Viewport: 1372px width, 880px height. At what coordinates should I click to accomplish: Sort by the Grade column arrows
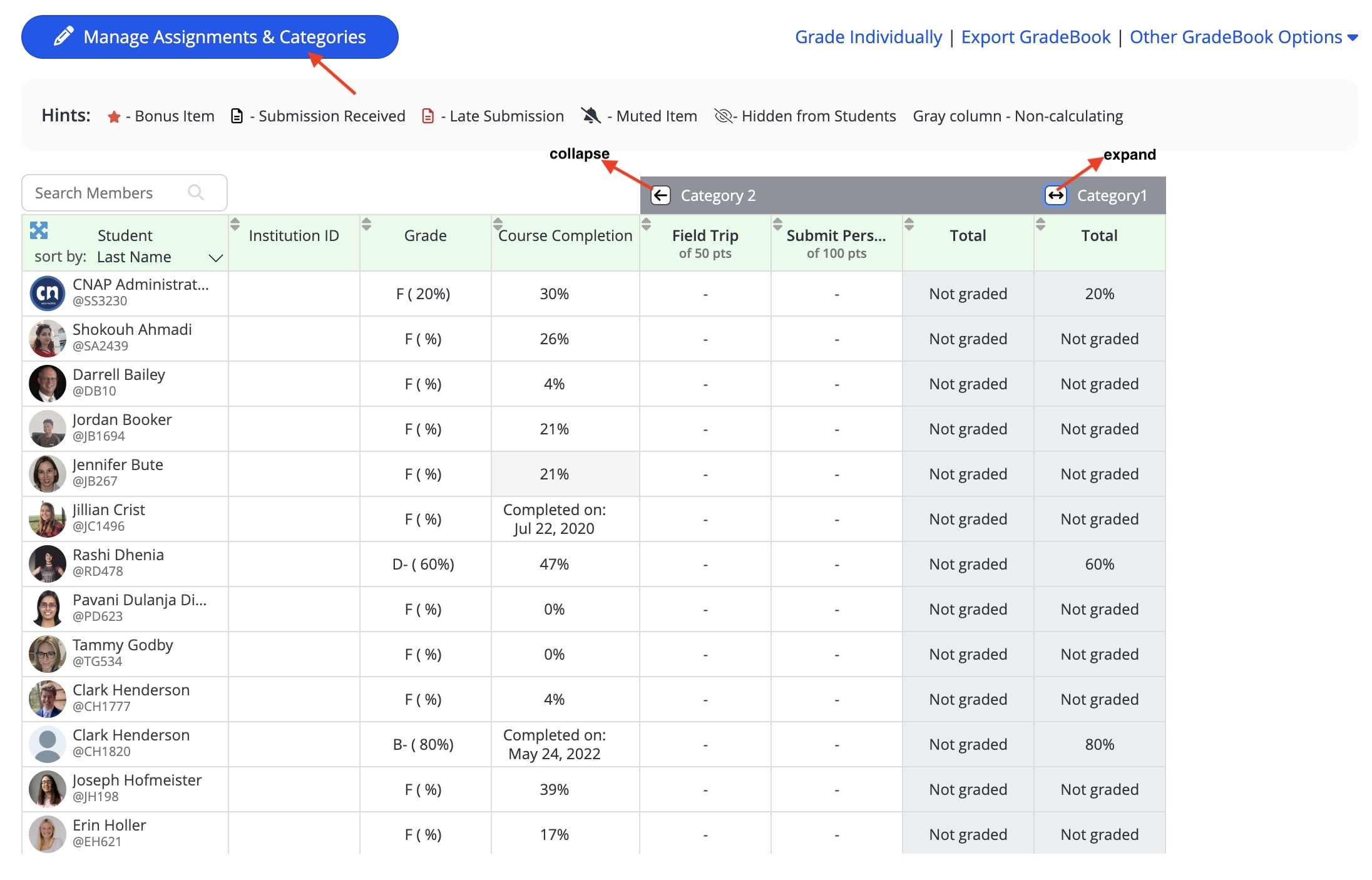point(367,224)
